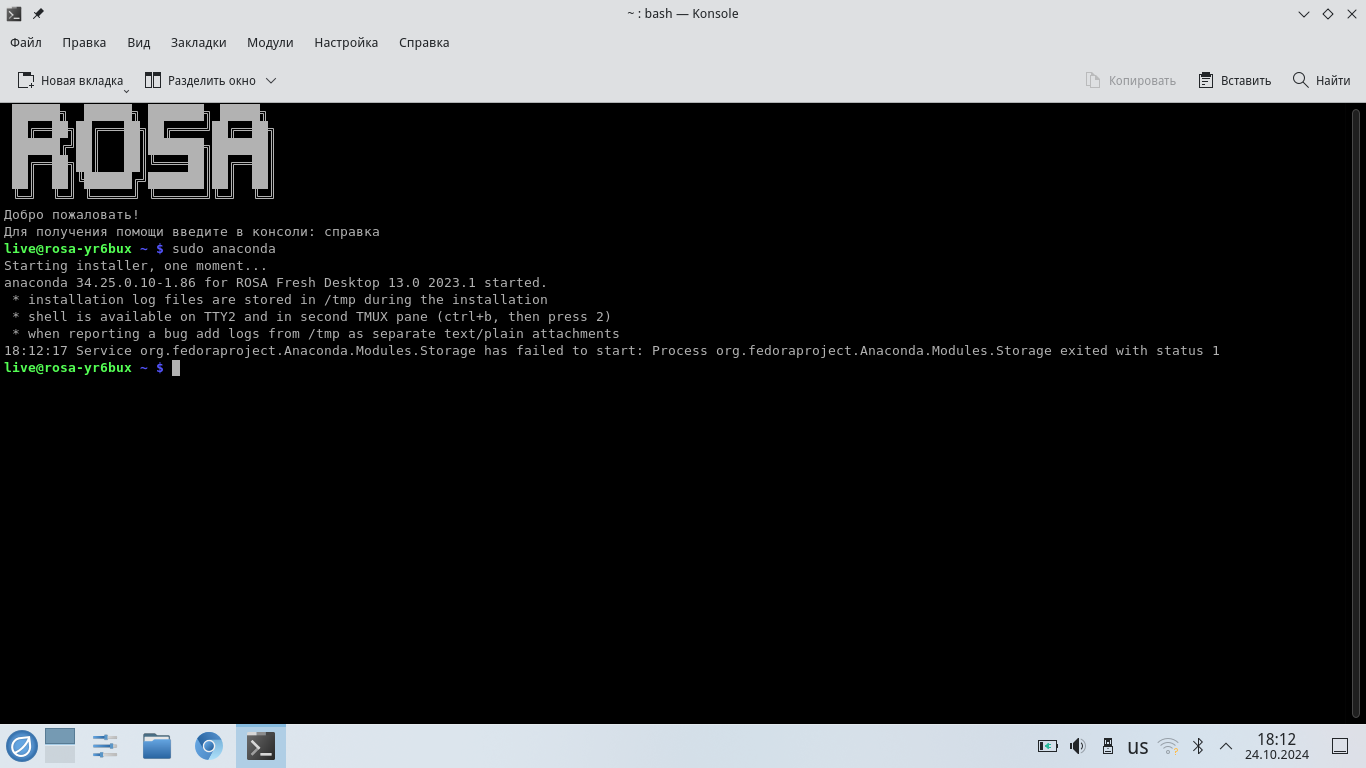Open the volume control tray icon
The width and height of the screenshot is (1366, 768).
(1077, 746)
